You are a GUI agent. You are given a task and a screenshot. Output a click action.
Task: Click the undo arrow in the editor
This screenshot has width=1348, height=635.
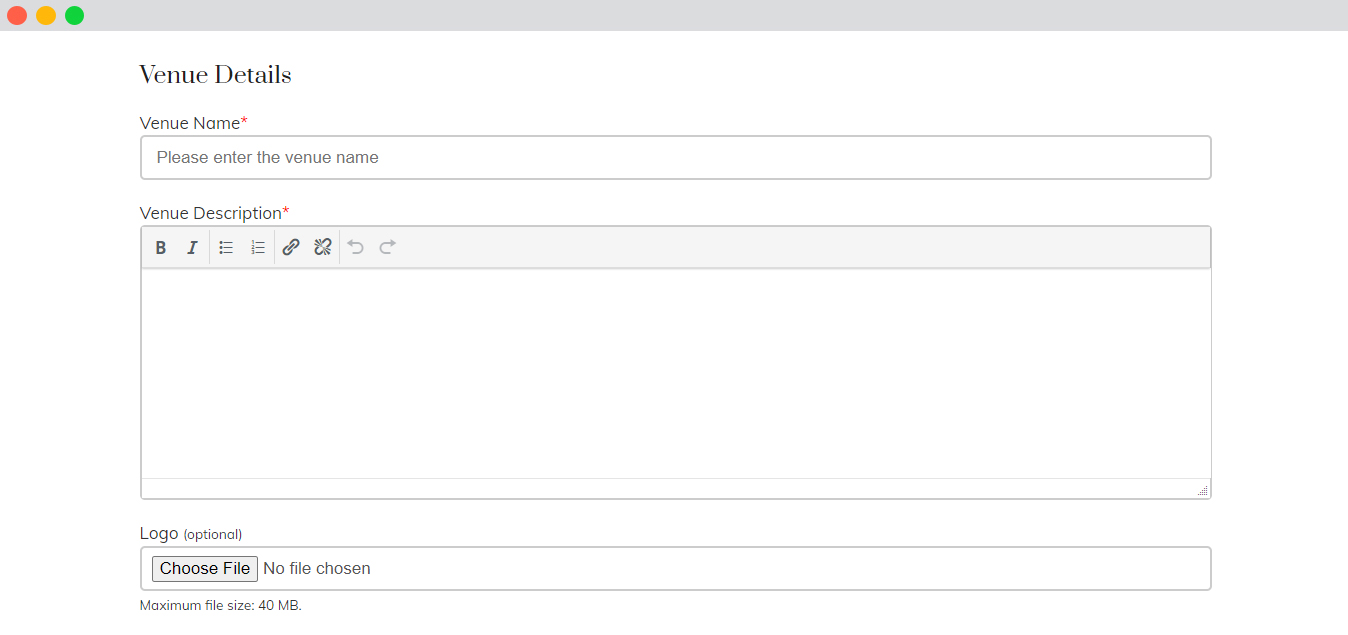[x=356, y=247]
